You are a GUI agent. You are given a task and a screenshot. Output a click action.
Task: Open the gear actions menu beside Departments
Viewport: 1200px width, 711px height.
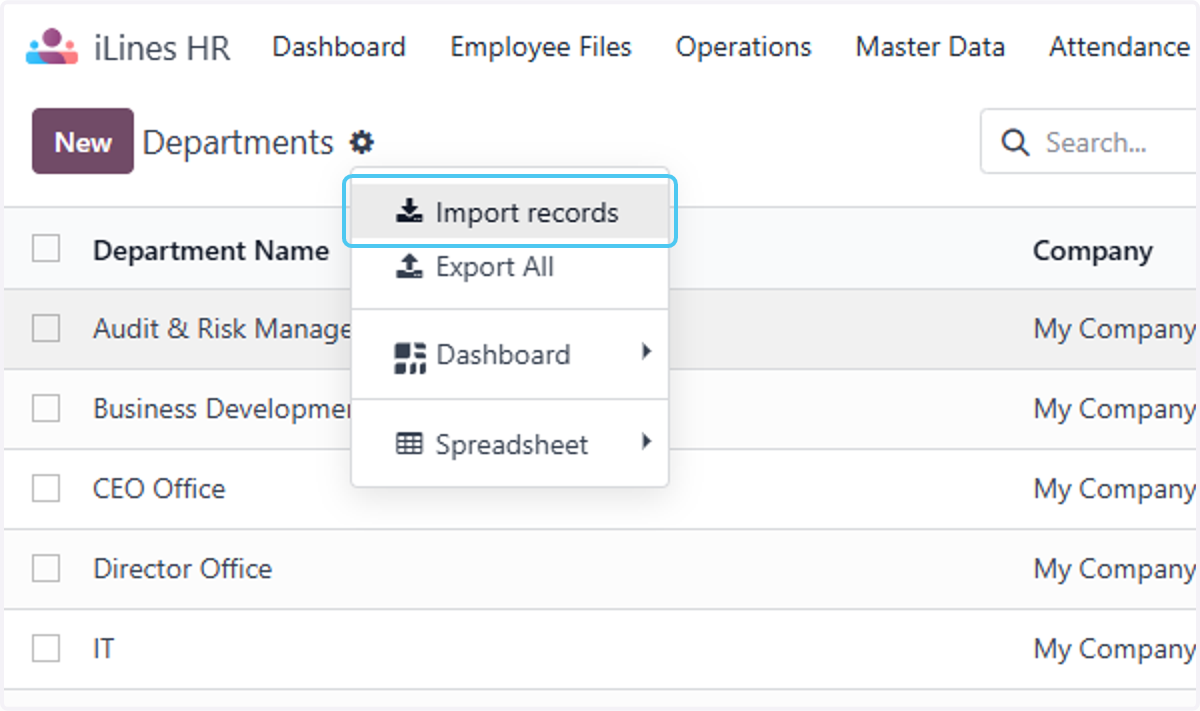coord(362,142)
